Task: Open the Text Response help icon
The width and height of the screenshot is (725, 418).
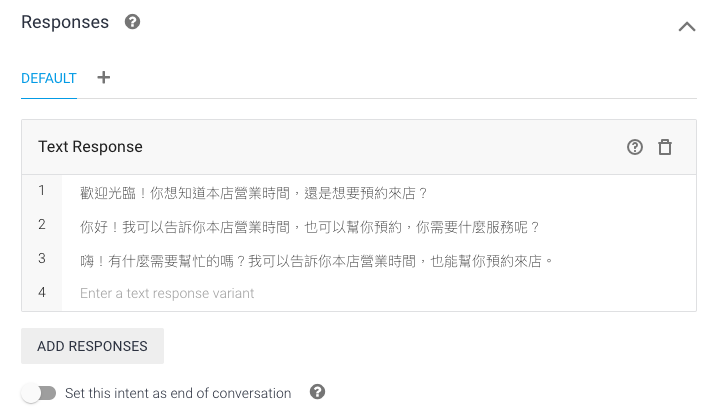Action: click(x=635, y=147)
